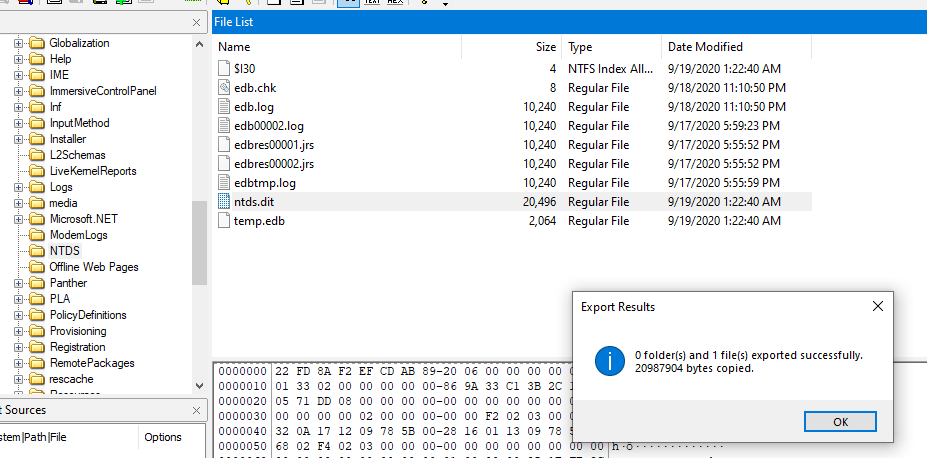Click the NTDS folder icon in tree
The height and width of the screenshot is (458, 927).
pyautogui.click(x=38, y=251)
